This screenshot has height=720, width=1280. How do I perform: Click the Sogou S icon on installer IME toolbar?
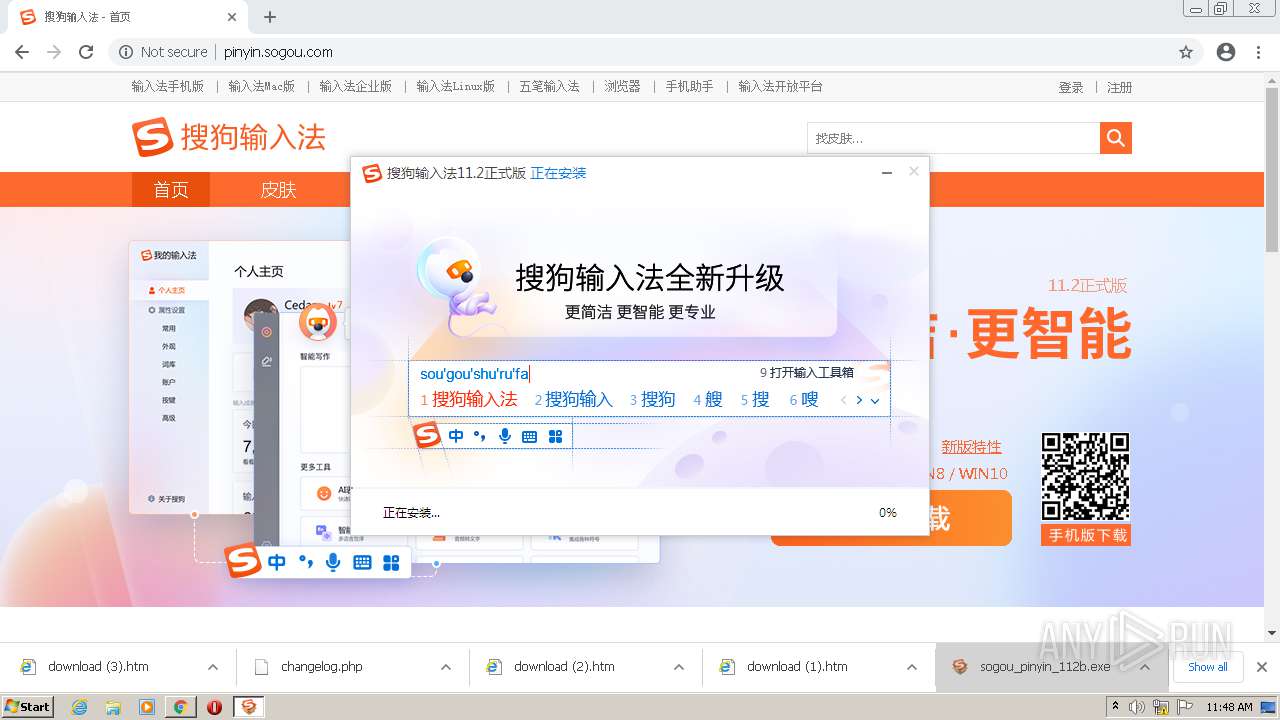point(427,435)
